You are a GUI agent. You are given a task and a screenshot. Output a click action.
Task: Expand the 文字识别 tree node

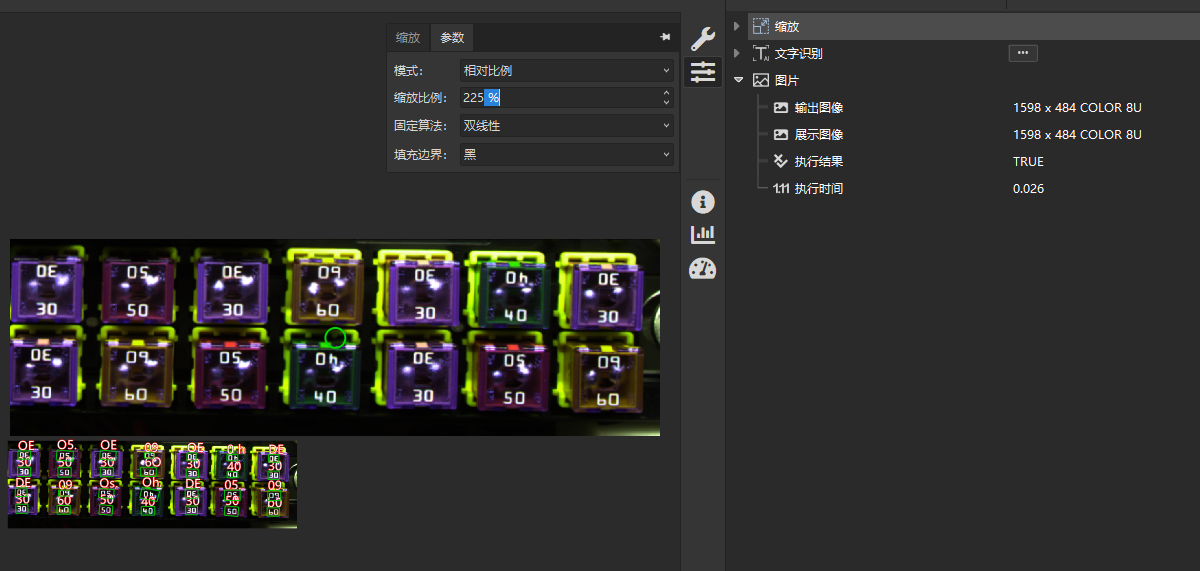point(737,53)
